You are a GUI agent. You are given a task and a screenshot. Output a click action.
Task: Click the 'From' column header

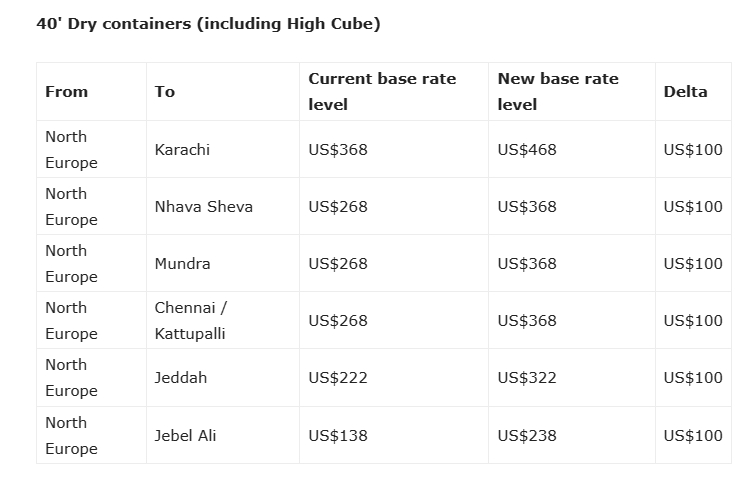click(66, 91)
